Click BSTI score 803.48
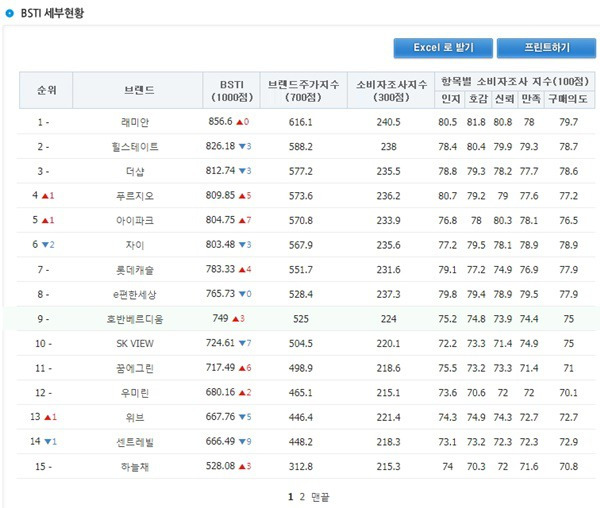600x508 pixels. (220, 244)
